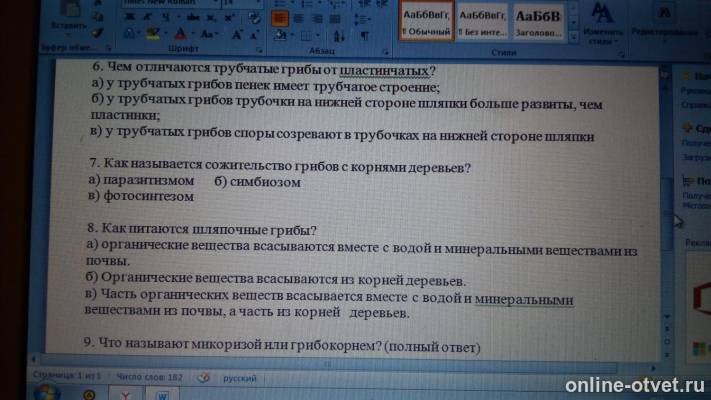Screen dimensions: 711x400
Task: Click answer option а) паразитизмом
Action: pyautogui.click(x=141, y=180)
